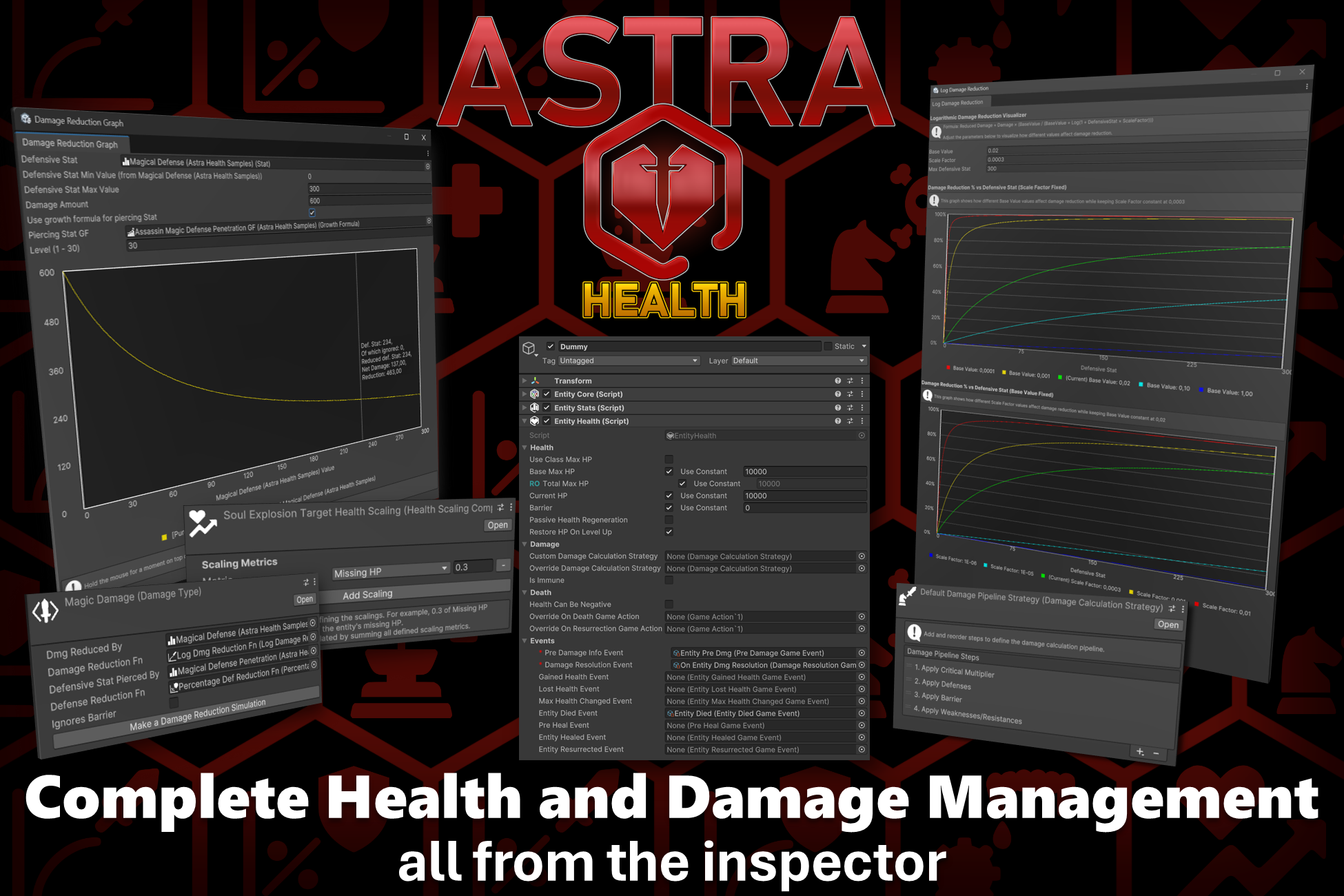The height and width of the screenshot is (896, 1344).
Task: Enable the Use Class Max HP checkbox
Action: [669, 459]
